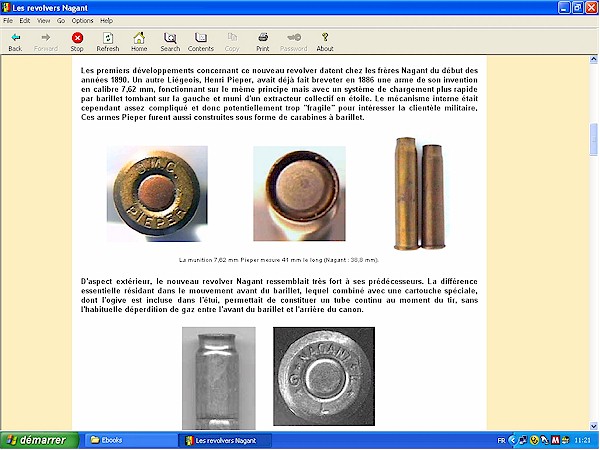This screenshot has width=600, height=450.
Task: Open the Options menu
Action: 82,21
